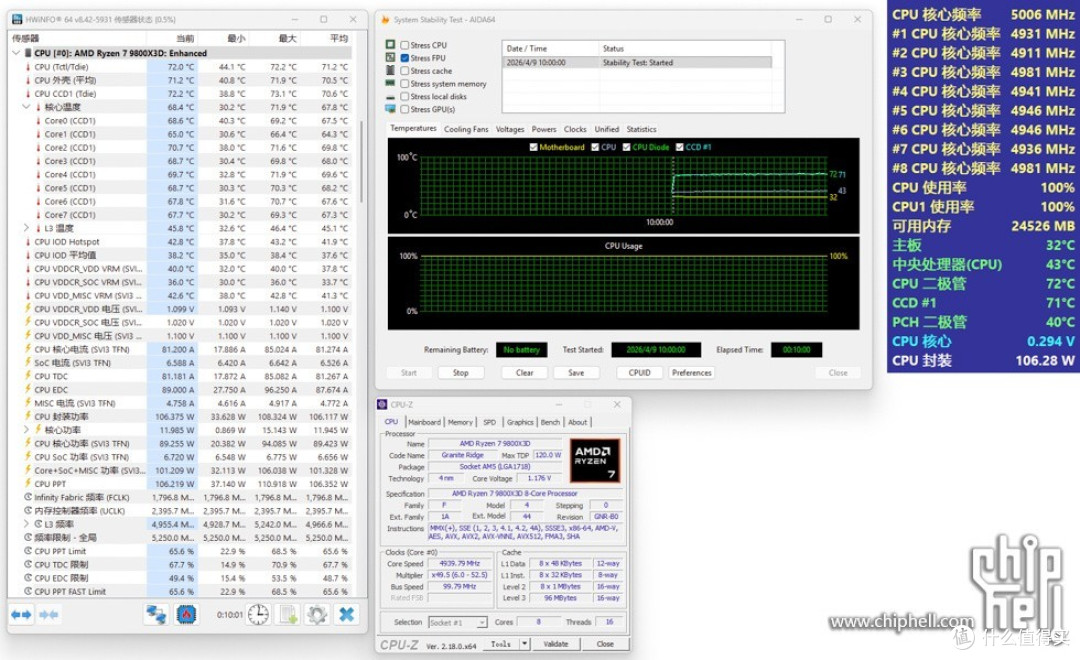Disable the Stress FPU checkbox
The width and height of the screenshot is (1080, 660).
coord(405,58)
